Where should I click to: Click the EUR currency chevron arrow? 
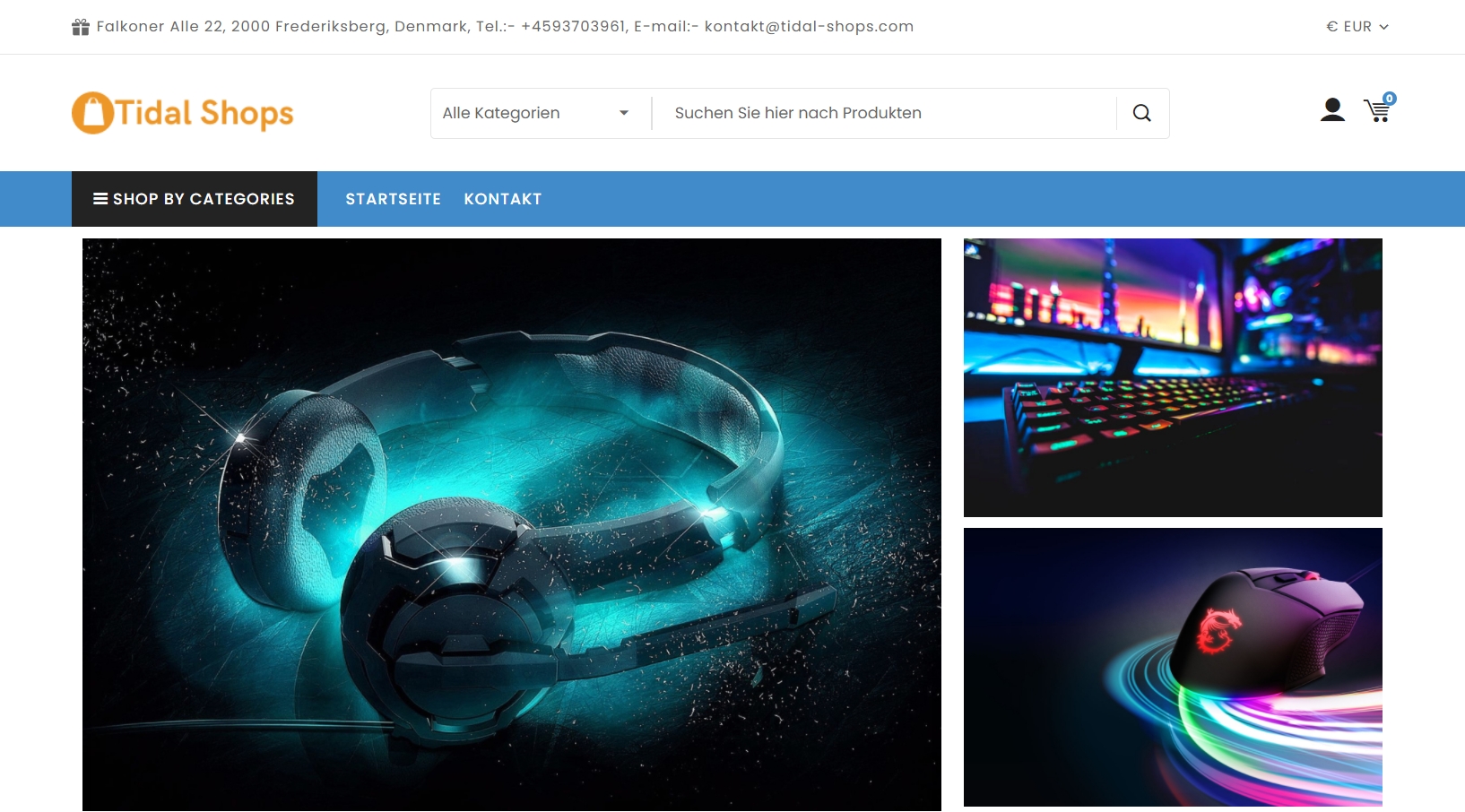(1383, 27)
